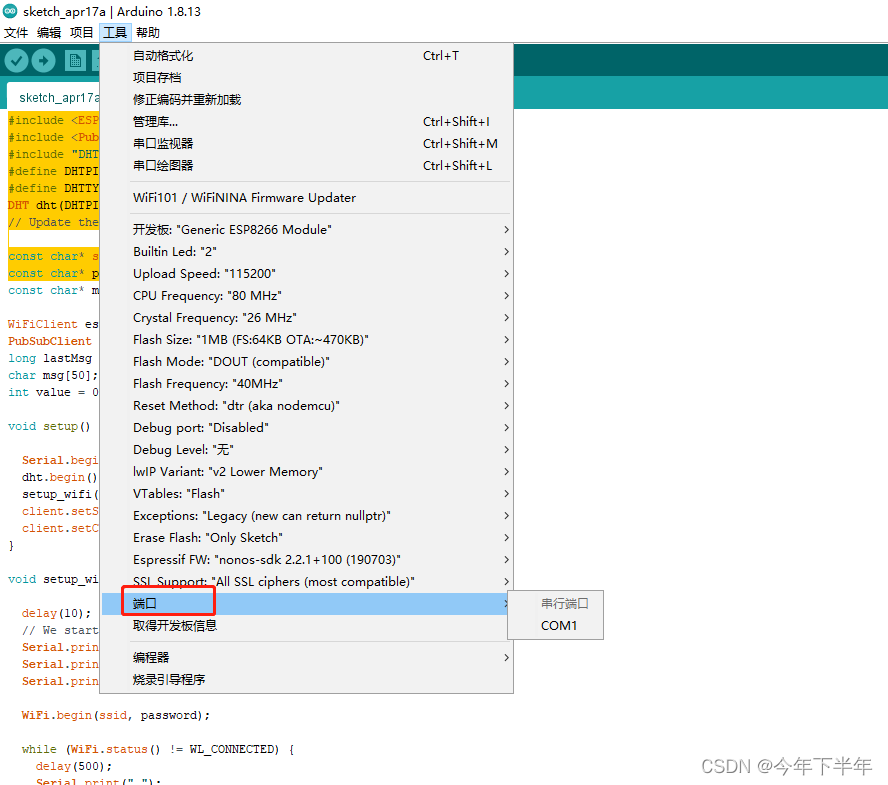Open the 文件 File menu

pos(16,32)
